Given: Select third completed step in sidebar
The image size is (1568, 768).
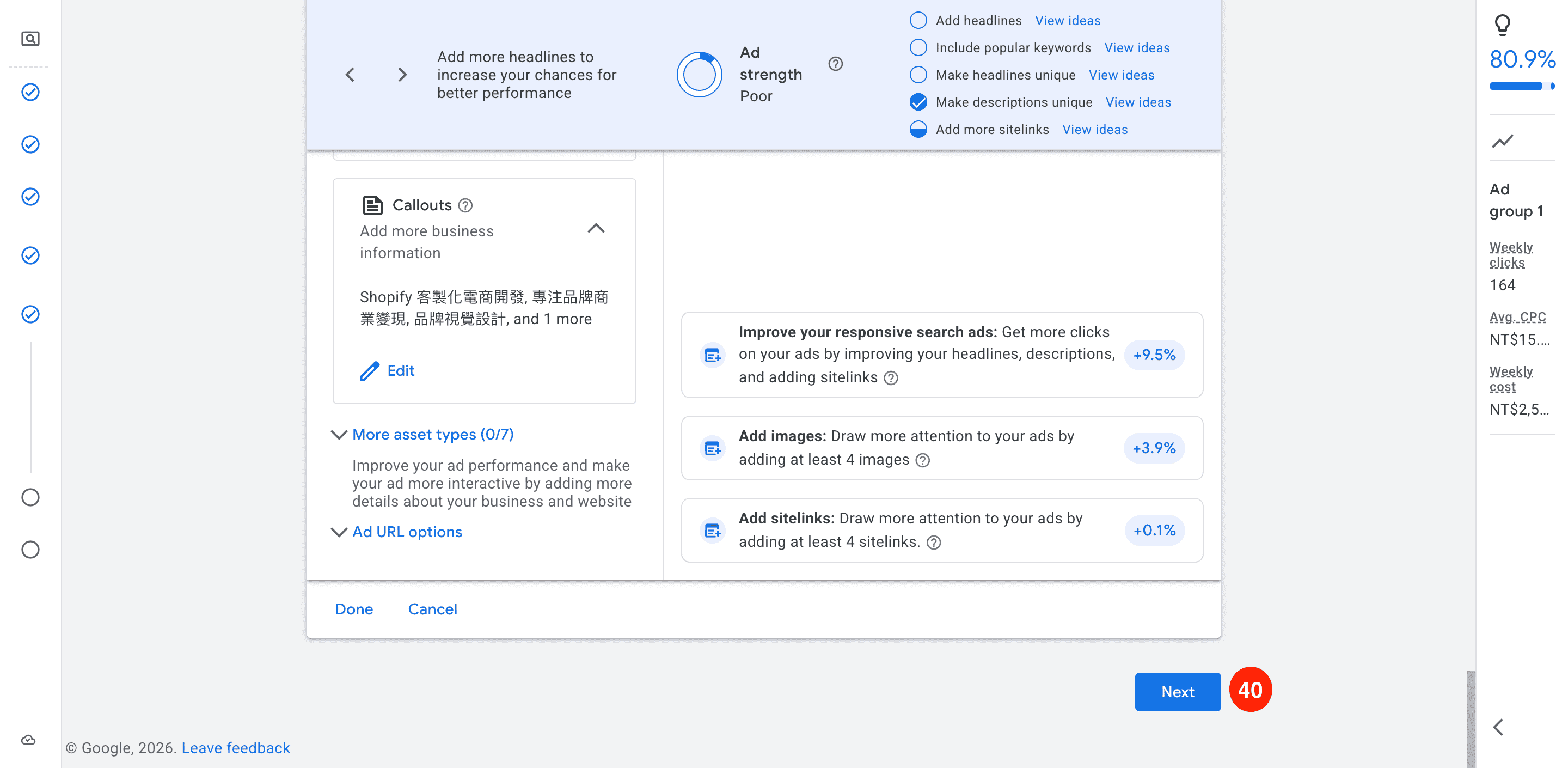Looking at the screenshot, I should (30, 197).
